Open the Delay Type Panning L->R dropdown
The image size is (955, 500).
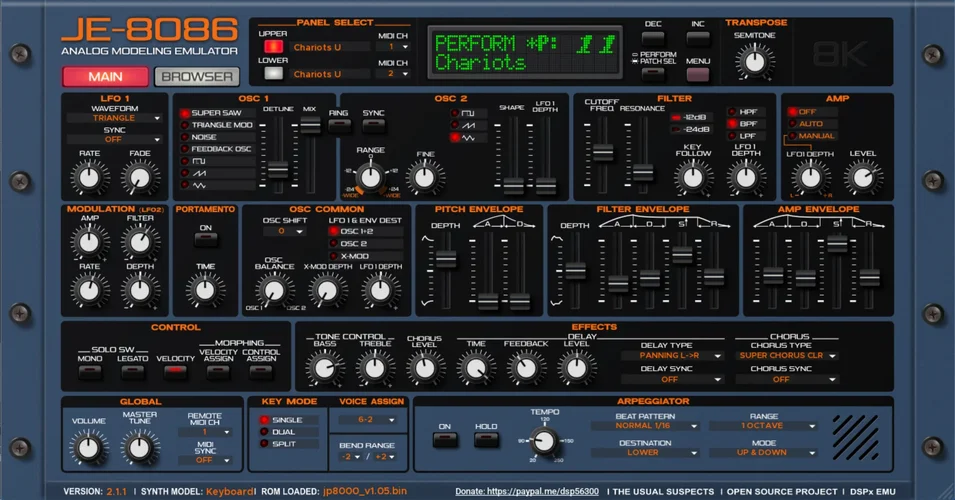(x=672, y=356)
